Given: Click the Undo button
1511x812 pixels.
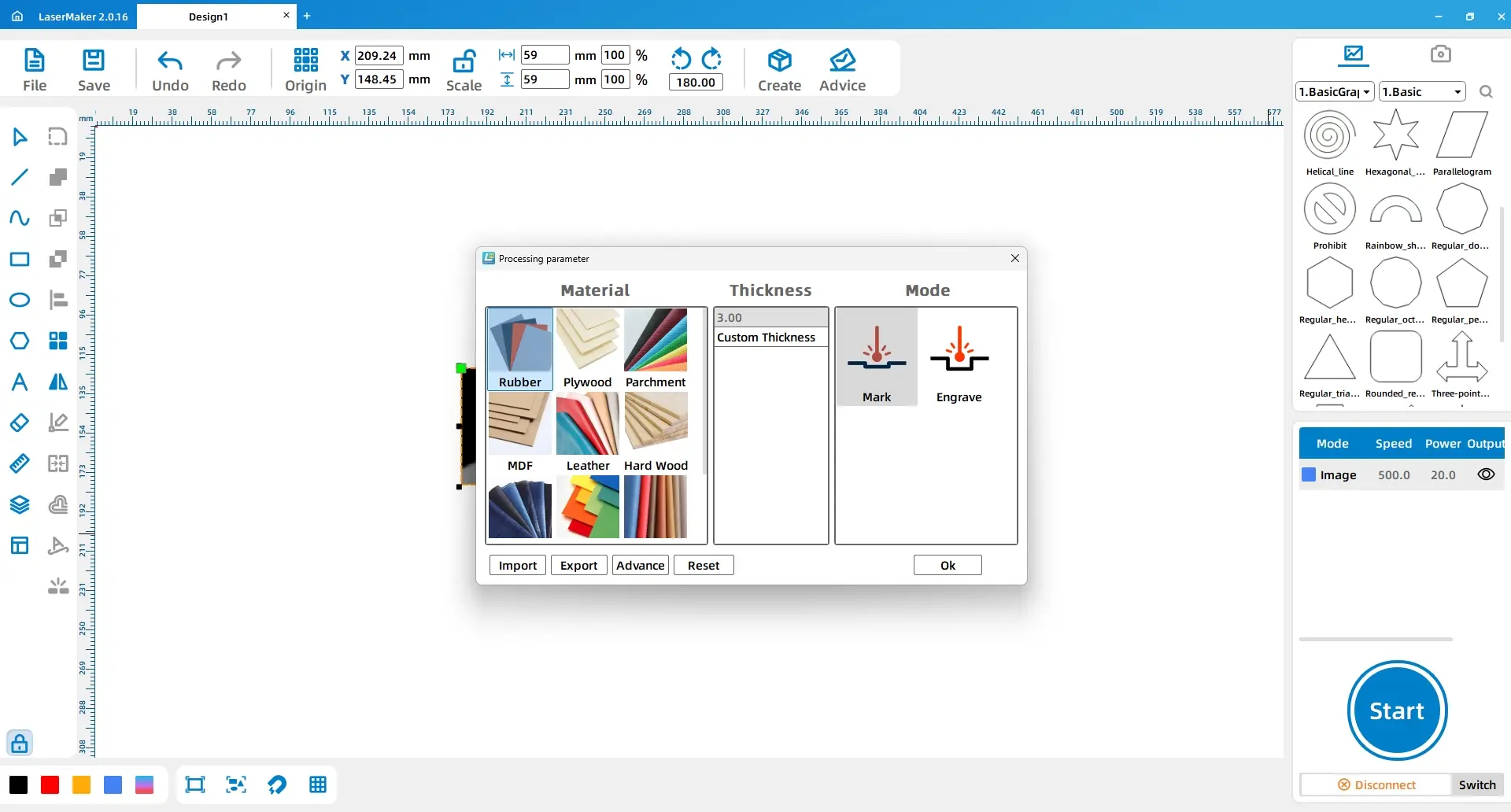Looking at the screenshot, I should (x=170, y=69).
